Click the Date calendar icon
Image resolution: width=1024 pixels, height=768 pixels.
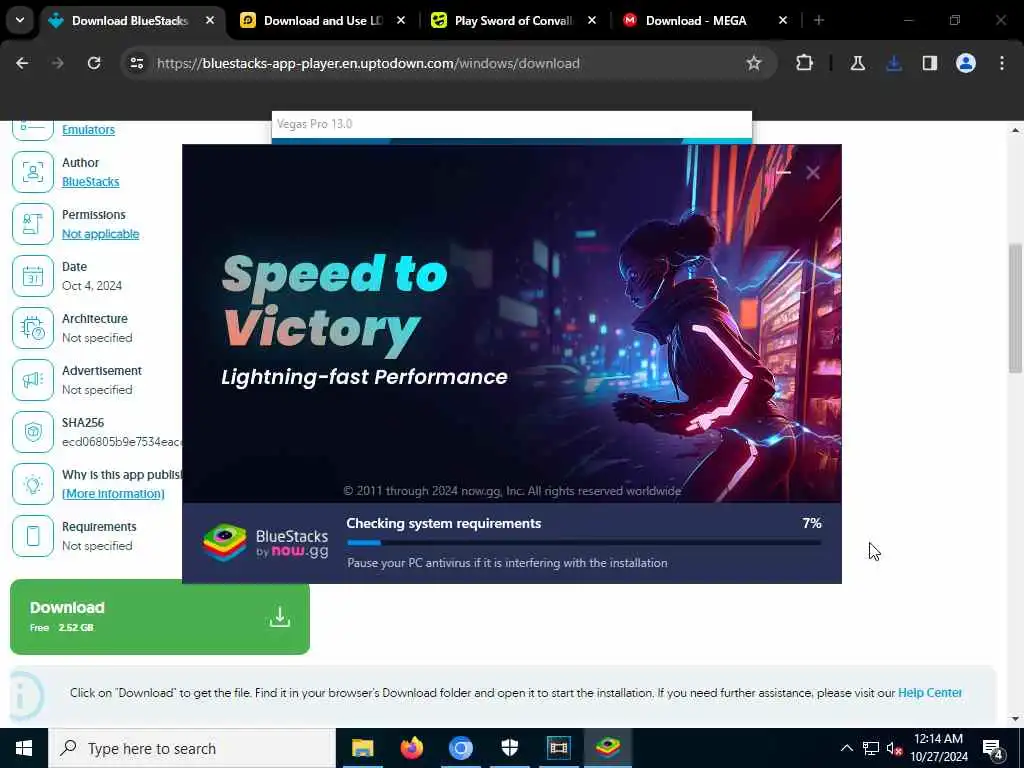pyautogui.click(x=33, y=276)
